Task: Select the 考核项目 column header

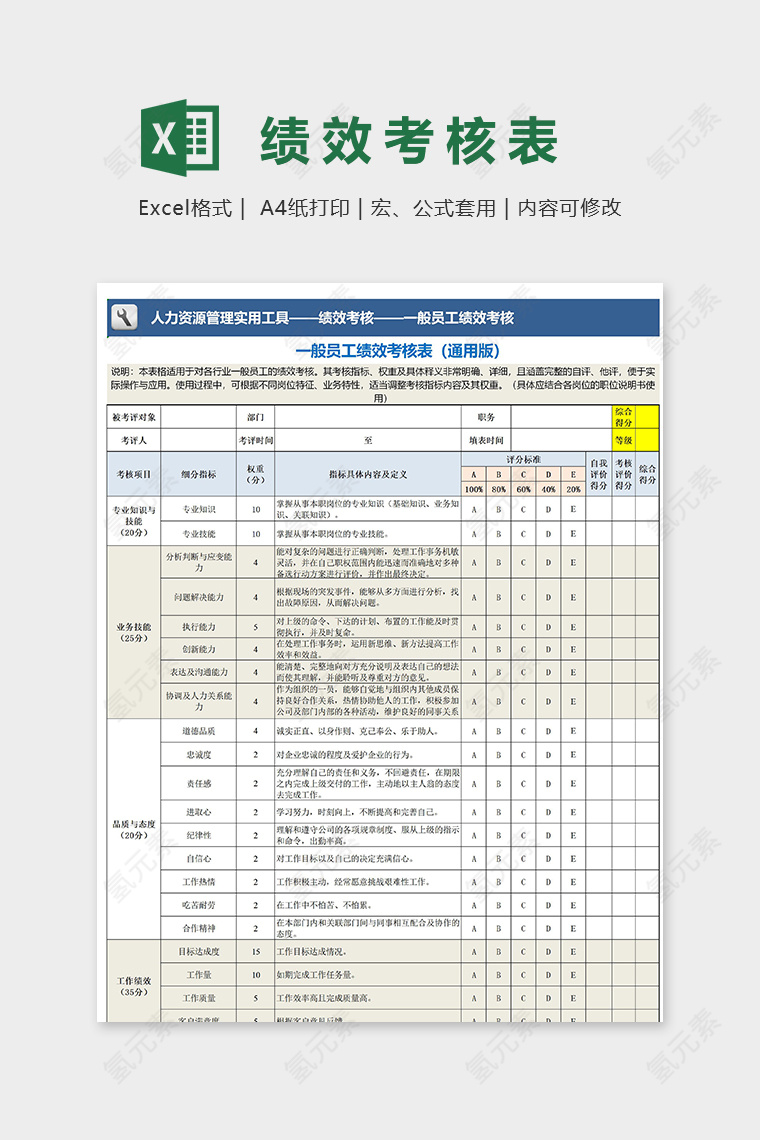Action: [x=134, y=474]
